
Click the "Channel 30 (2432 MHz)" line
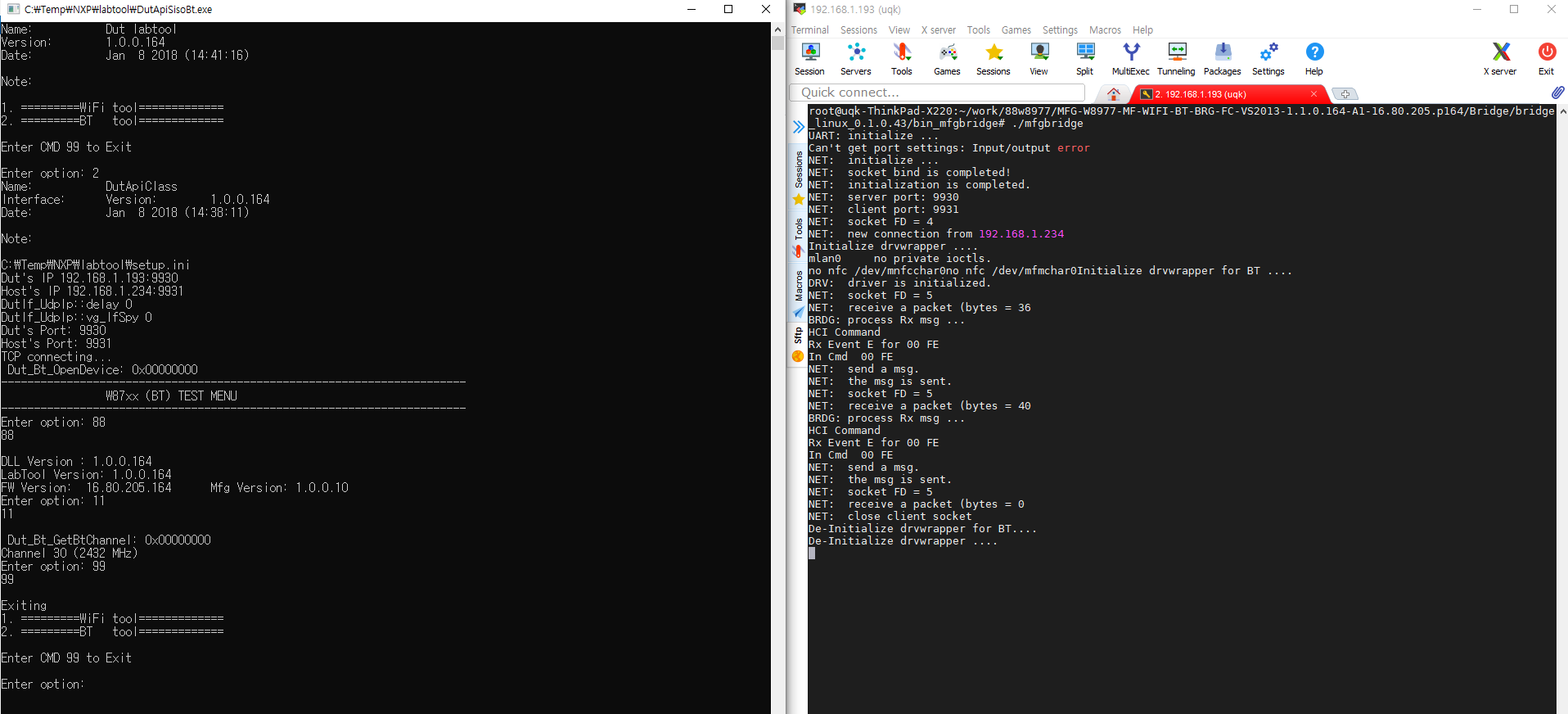70,554
